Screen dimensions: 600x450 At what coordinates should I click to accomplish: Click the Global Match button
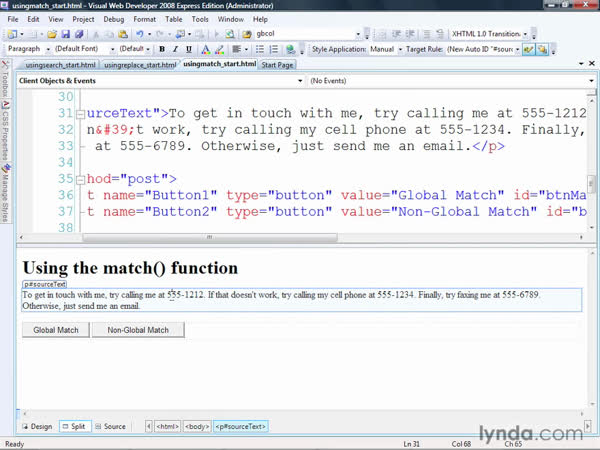[56, 329]
